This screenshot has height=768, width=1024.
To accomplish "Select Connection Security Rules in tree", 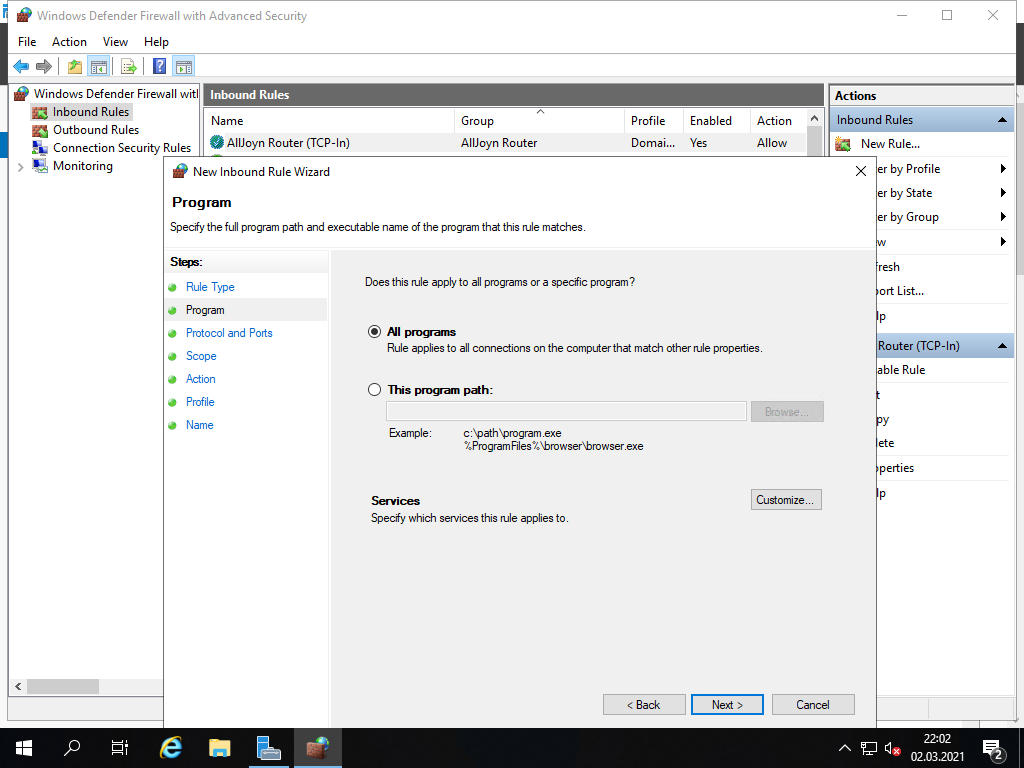I will click(121, 148).
